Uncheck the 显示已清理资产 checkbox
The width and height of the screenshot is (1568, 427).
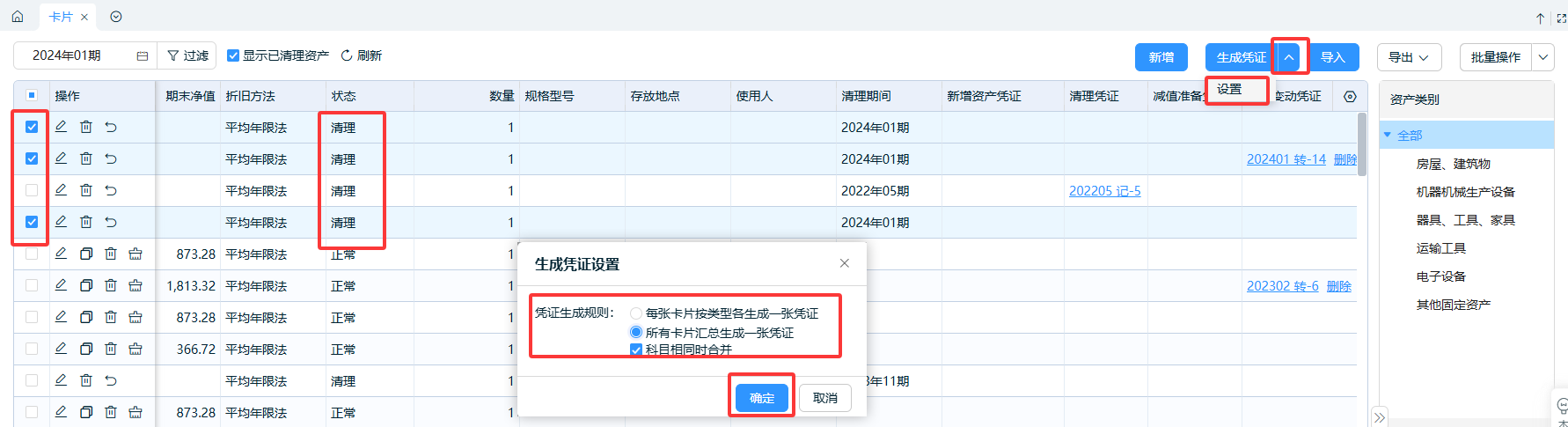point(233,55)
